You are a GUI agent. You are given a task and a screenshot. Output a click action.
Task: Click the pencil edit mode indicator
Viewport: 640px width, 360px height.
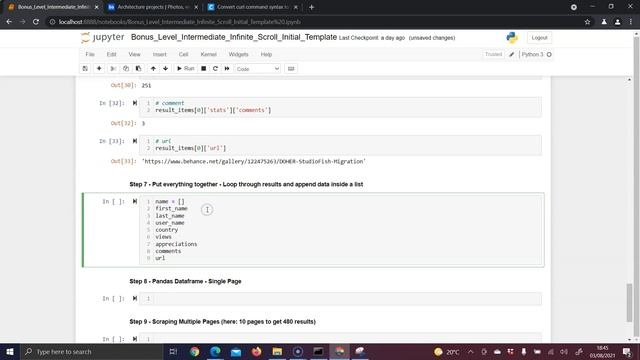pyautogui.click(x=511, y=54)
